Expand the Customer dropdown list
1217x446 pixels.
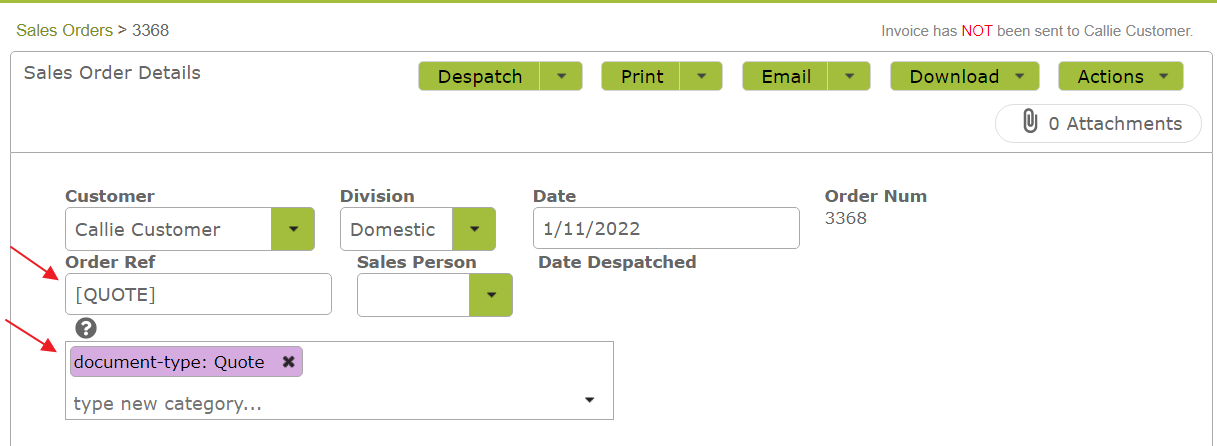click(x=293, y=229)
